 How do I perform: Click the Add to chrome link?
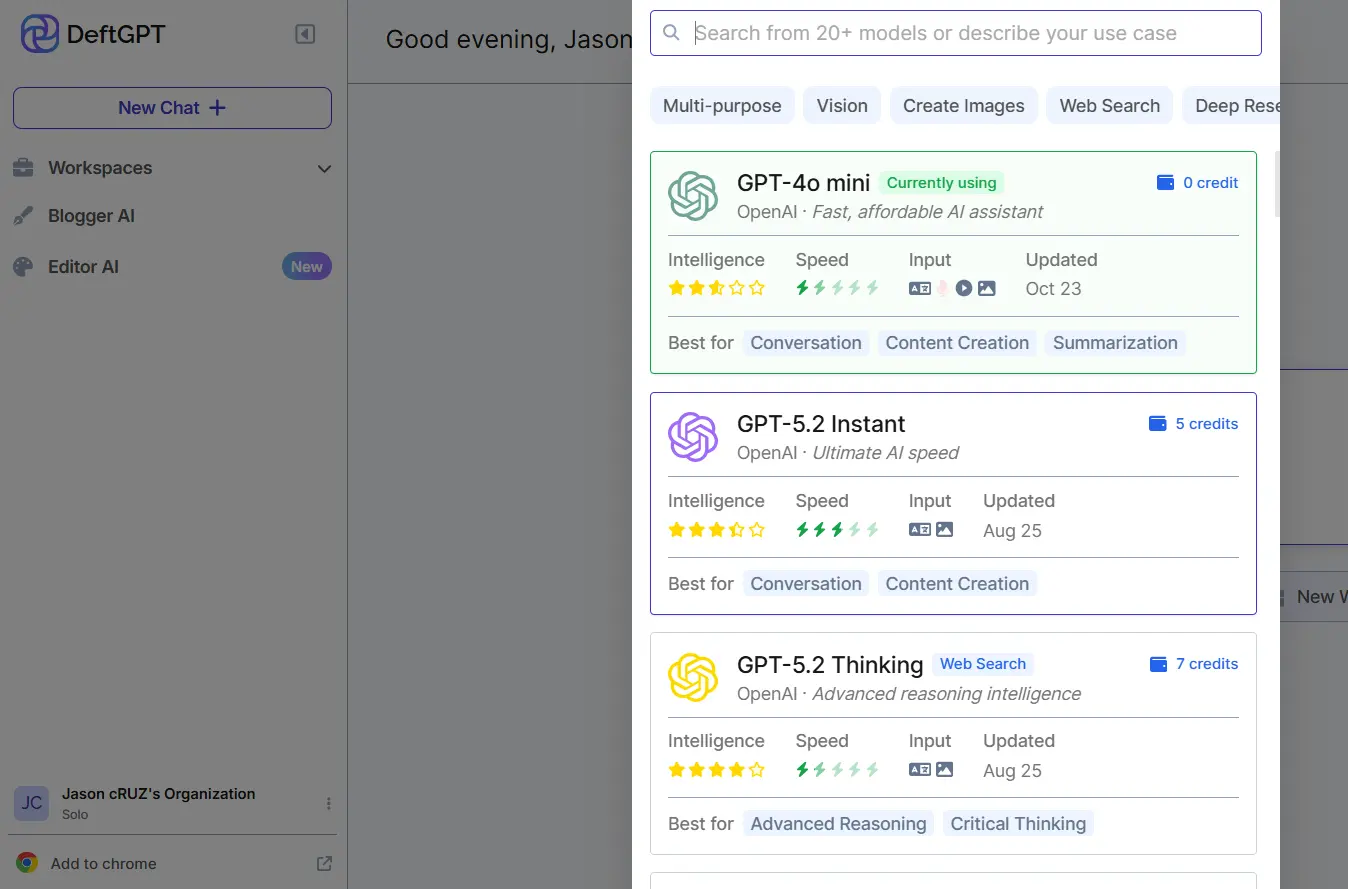[x=104, y=863]
